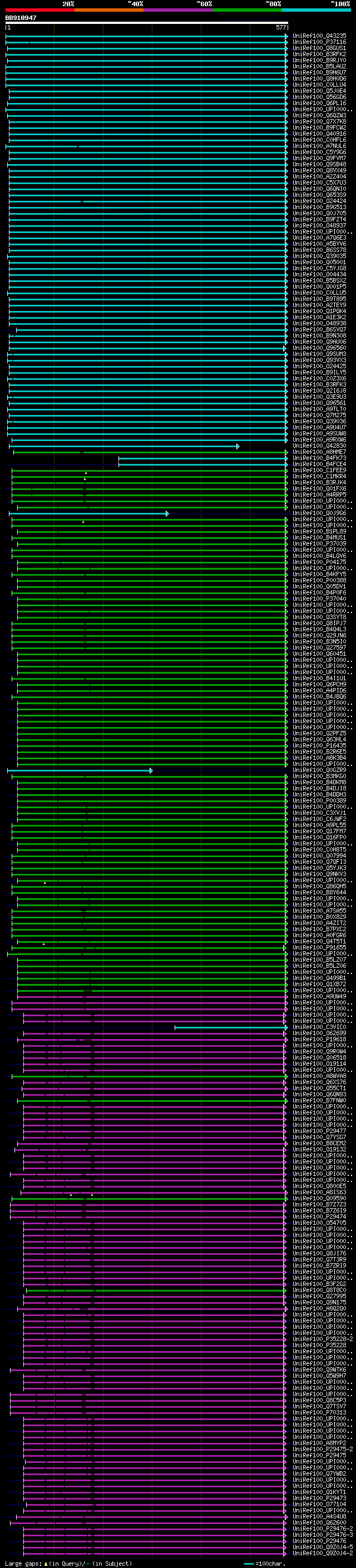Image resolution: width=356 pixels, height=1568 pixels.
Task: Pick hit UniRef100_Q7X7K8
Action: pos(319,122)
